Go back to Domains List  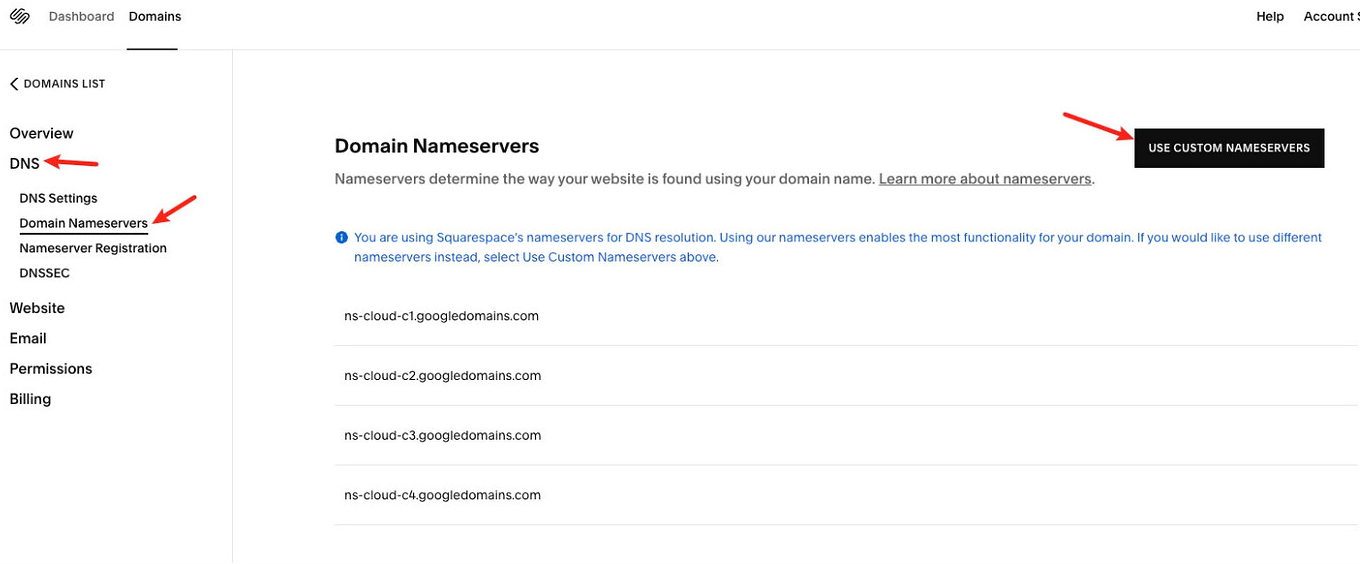click(x=57, y=84)
